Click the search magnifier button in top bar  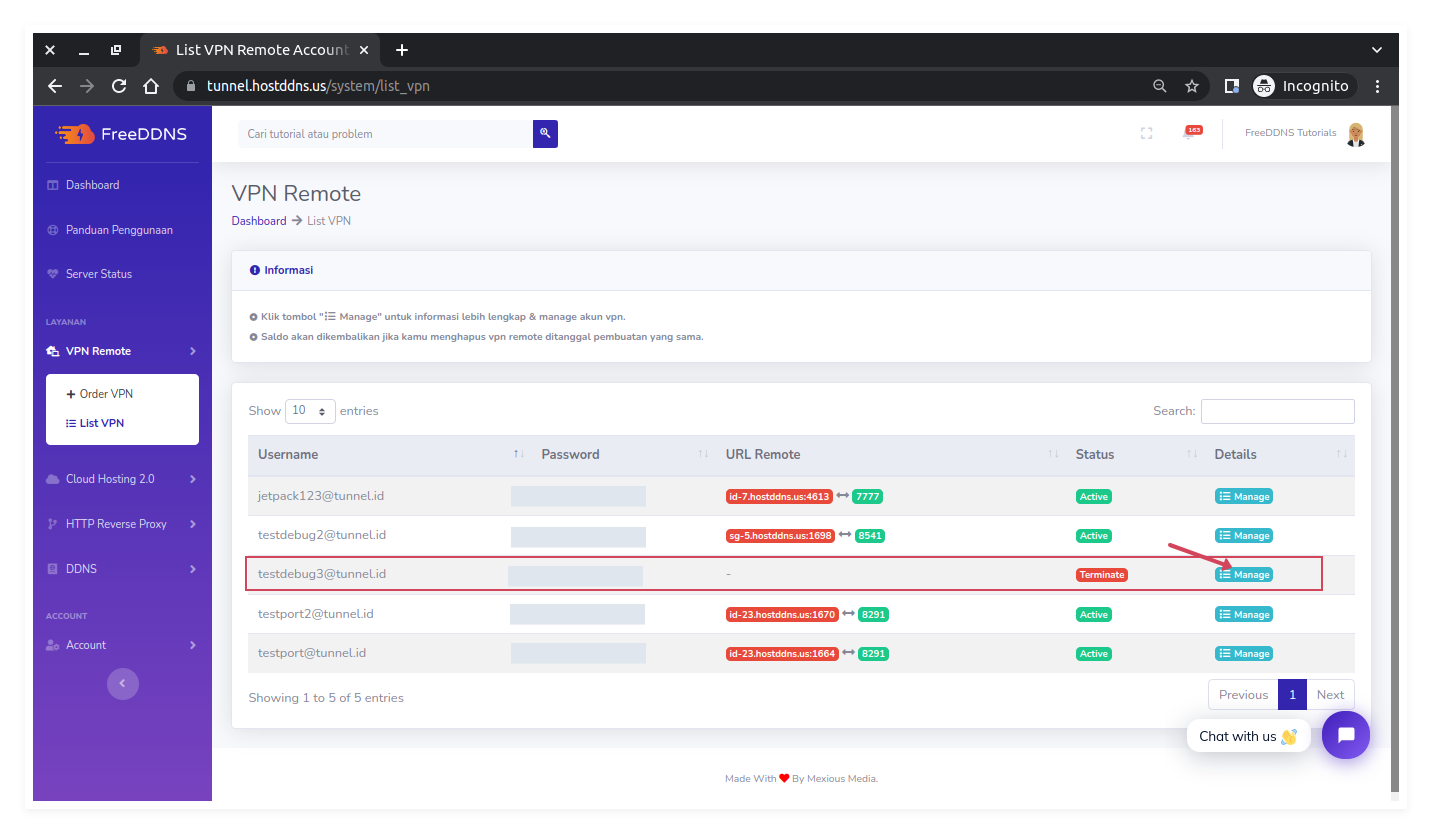pyautogui.click(x=545, y=133)
